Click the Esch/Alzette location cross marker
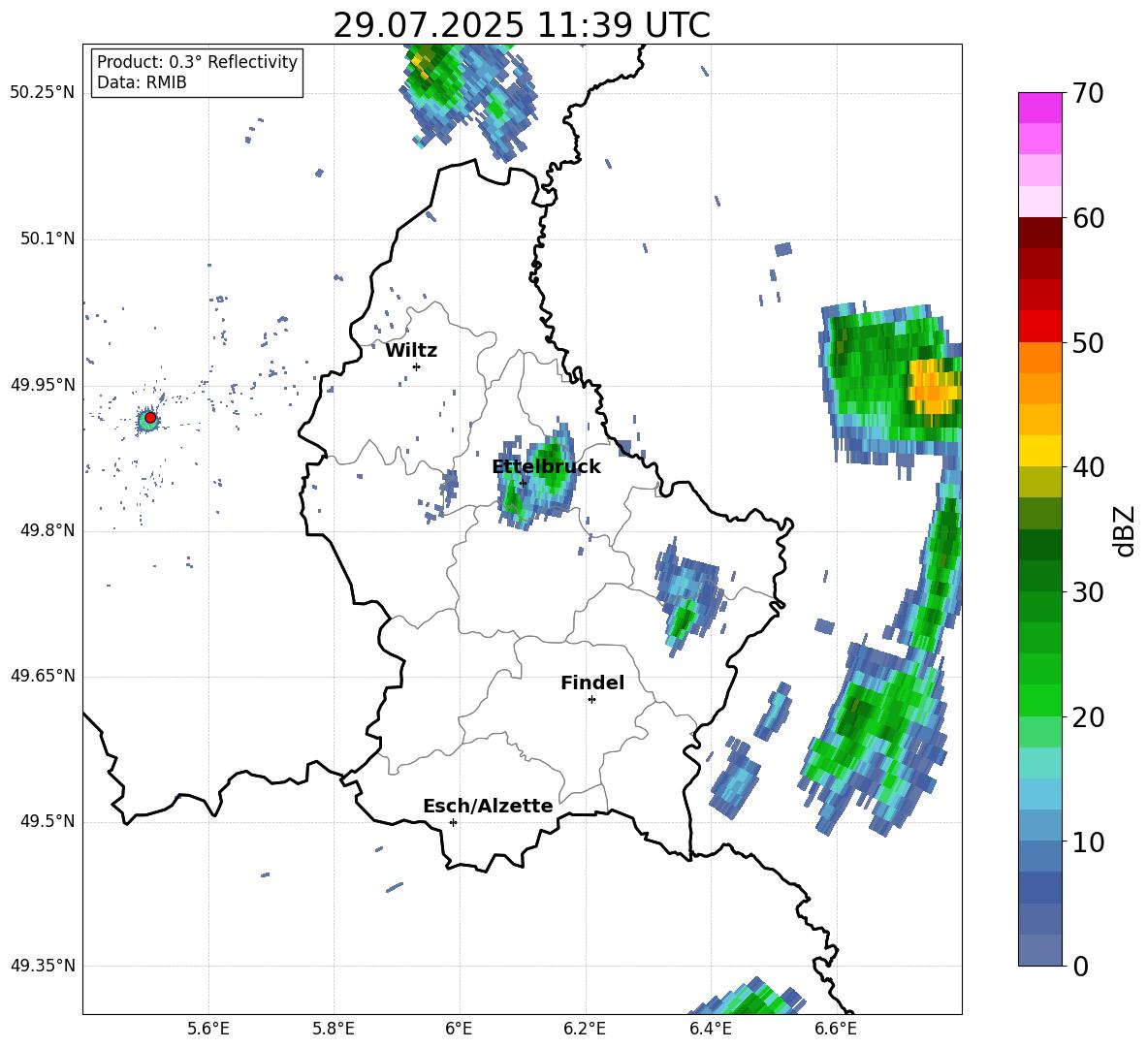This screenshot has width=1148, height=1048. tap(453, 822)
